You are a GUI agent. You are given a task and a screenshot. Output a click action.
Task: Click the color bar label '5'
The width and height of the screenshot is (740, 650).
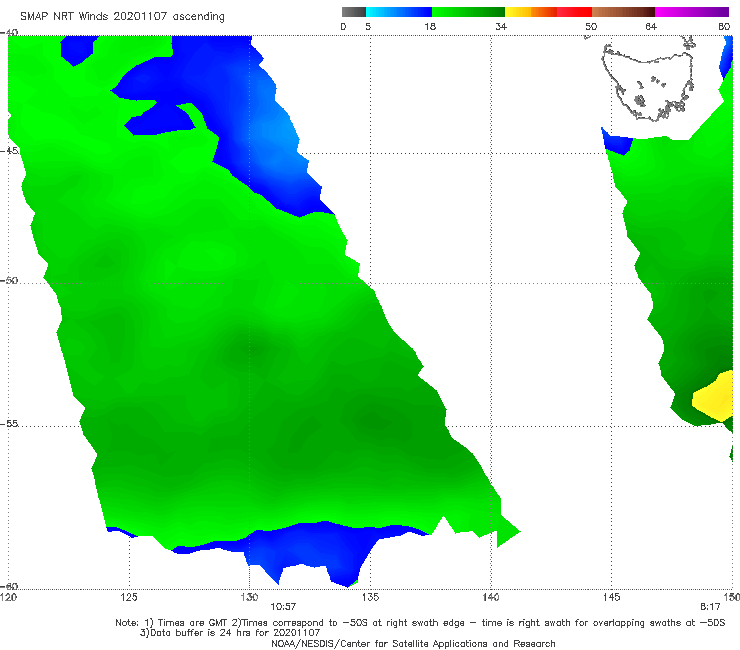(368, 26)
